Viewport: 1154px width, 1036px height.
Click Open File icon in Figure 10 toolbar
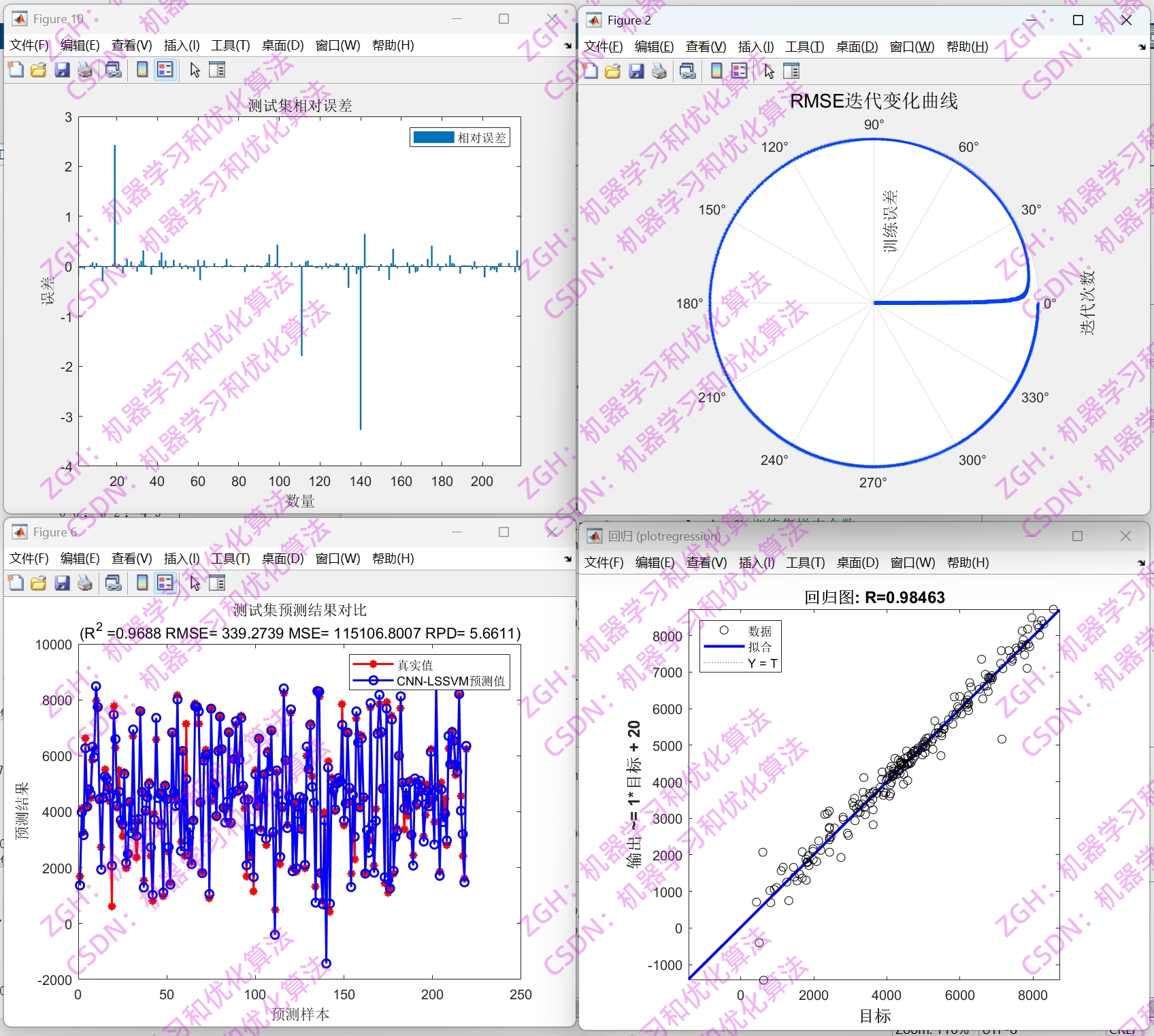pyautogui.click(x=39, y=69)
